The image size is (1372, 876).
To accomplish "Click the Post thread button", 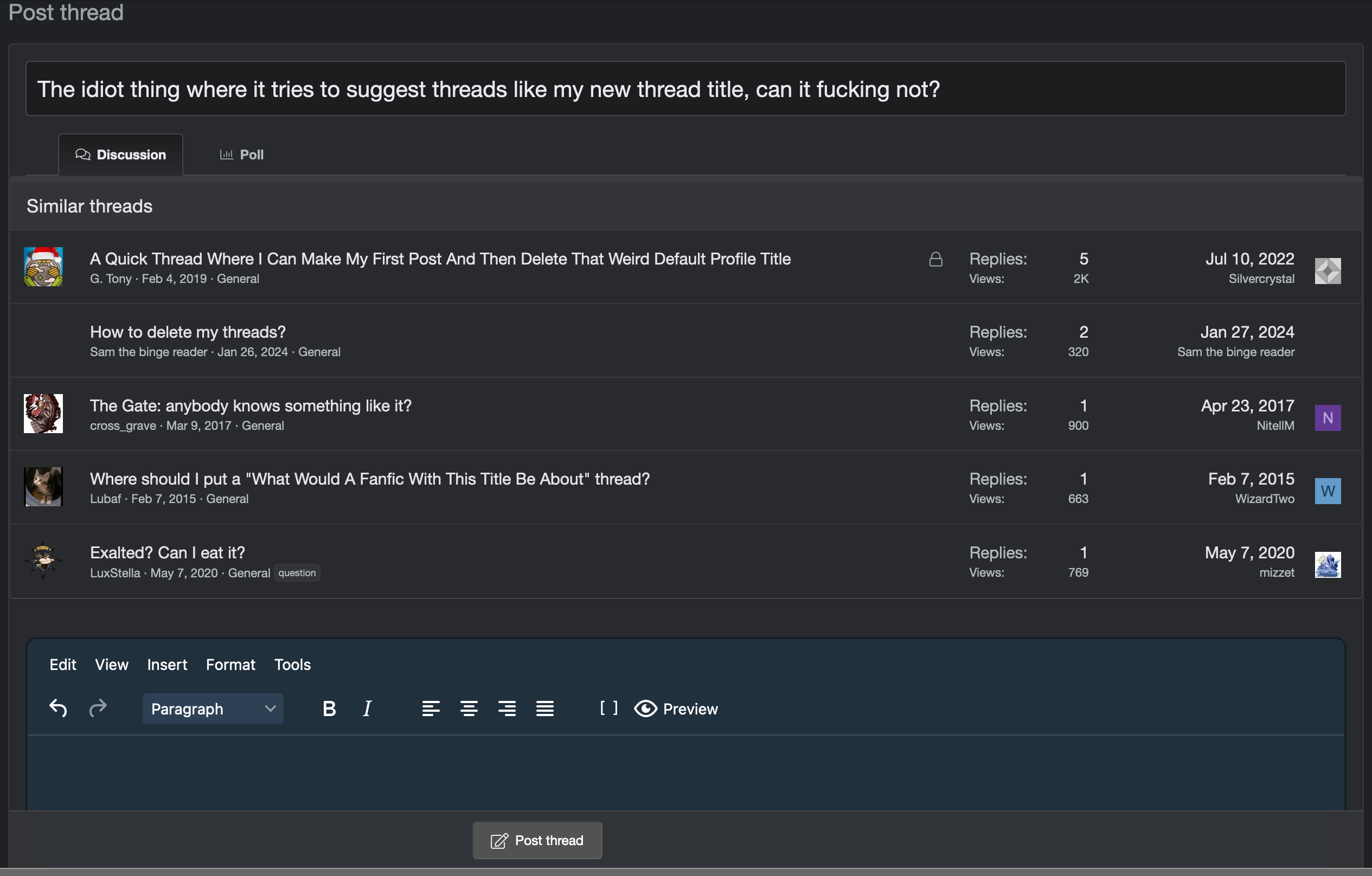I will [x=537, y=840].
